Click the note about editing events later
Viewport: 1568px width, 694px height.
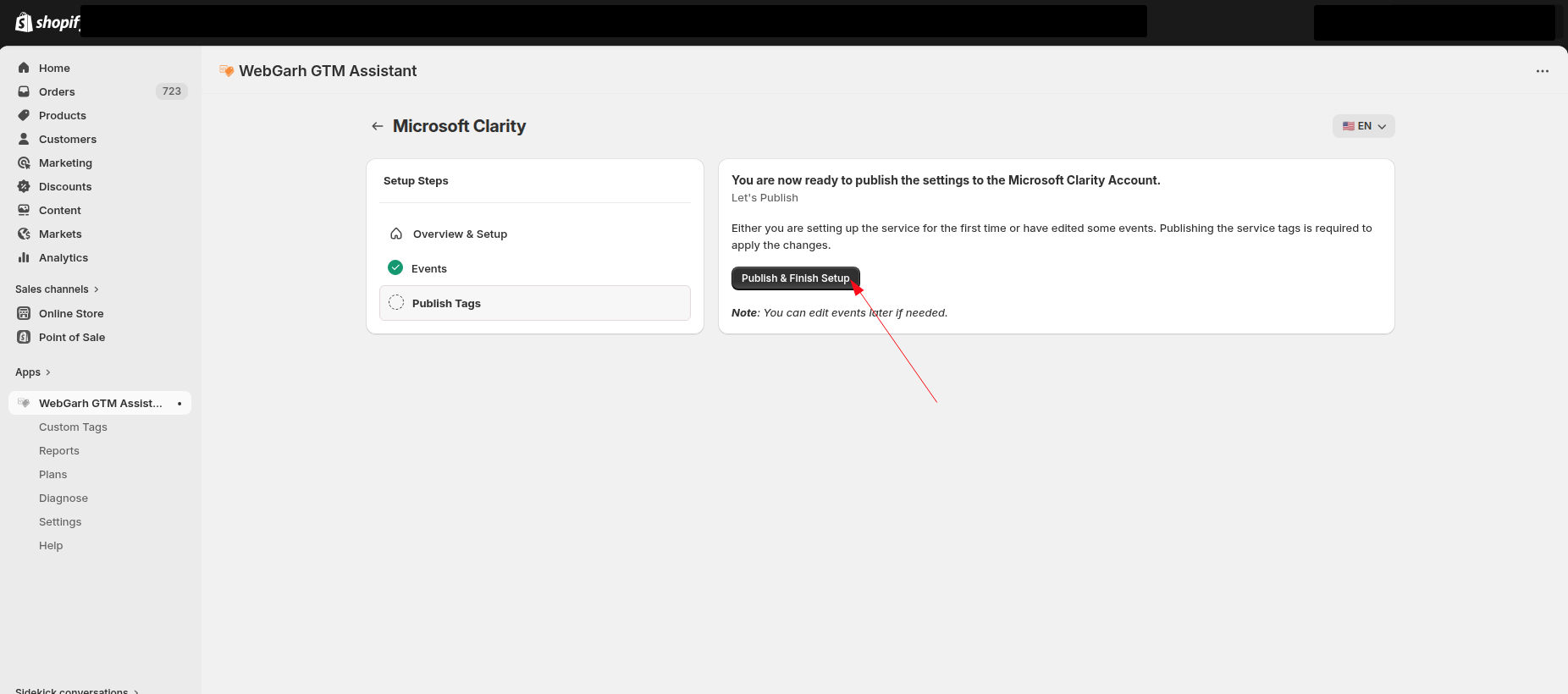pos(839,313)
